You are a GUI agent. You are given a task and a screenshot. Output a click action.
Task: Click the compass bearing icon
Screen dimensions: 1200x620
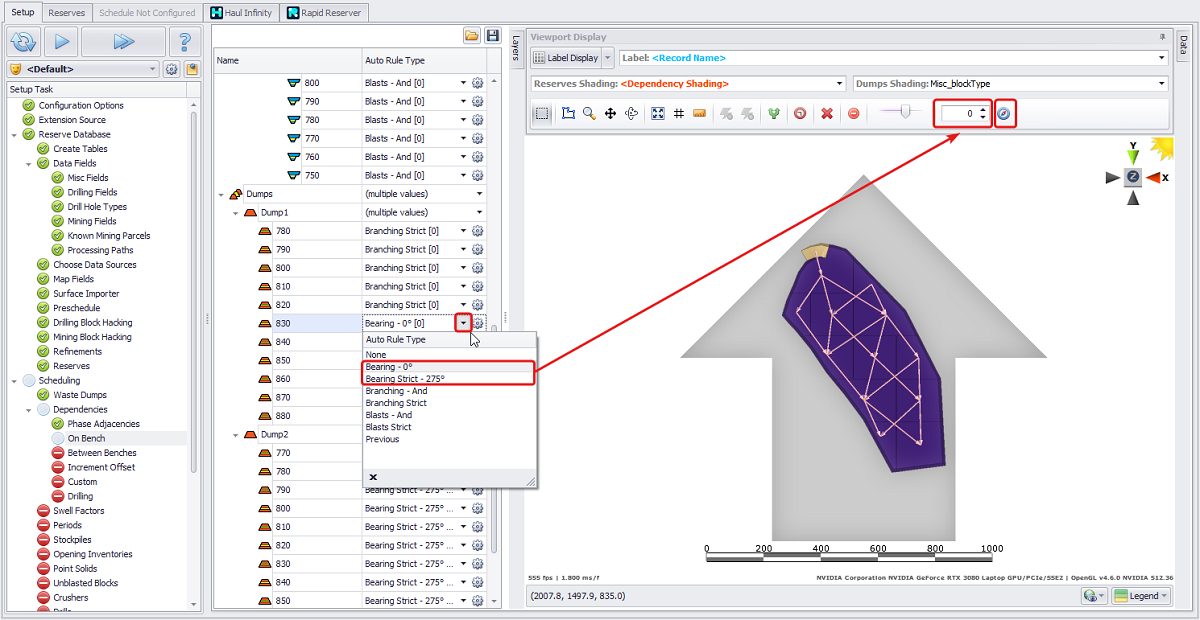(x=1004, y=114)
